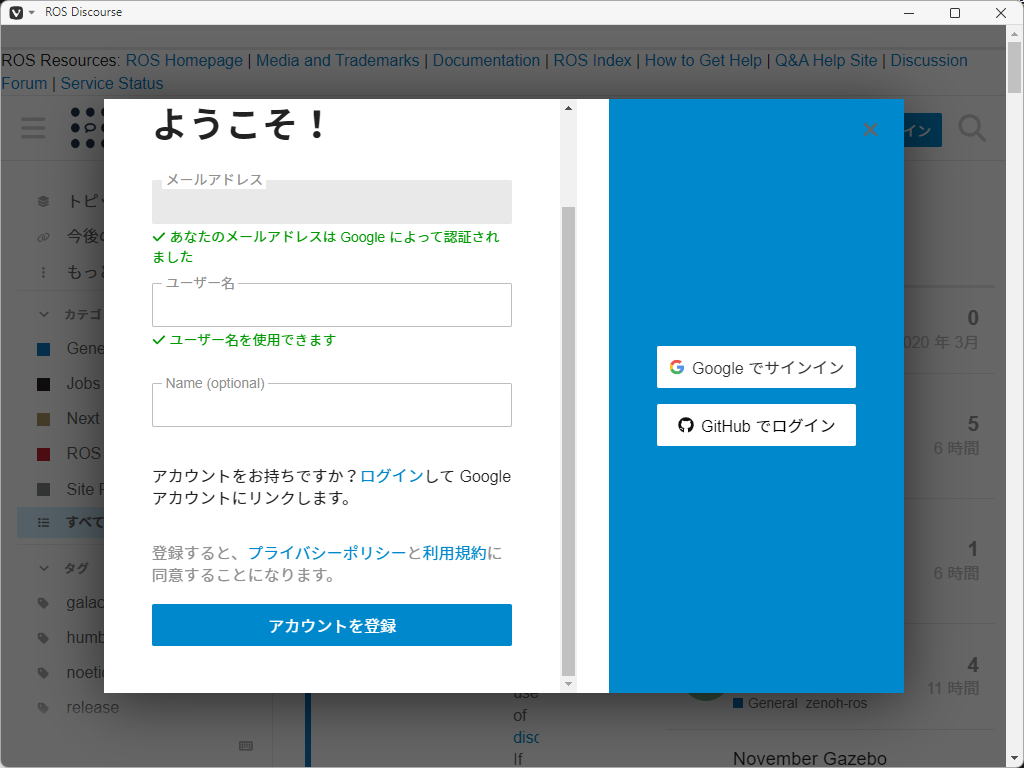Screen dimensions: 1024x768
Task: Open the Documentation link
Action: [487, 61]
